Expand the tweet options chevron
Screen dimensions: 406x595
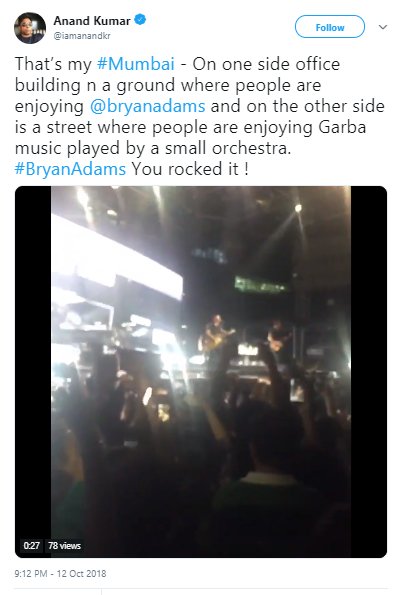point(383,27)
